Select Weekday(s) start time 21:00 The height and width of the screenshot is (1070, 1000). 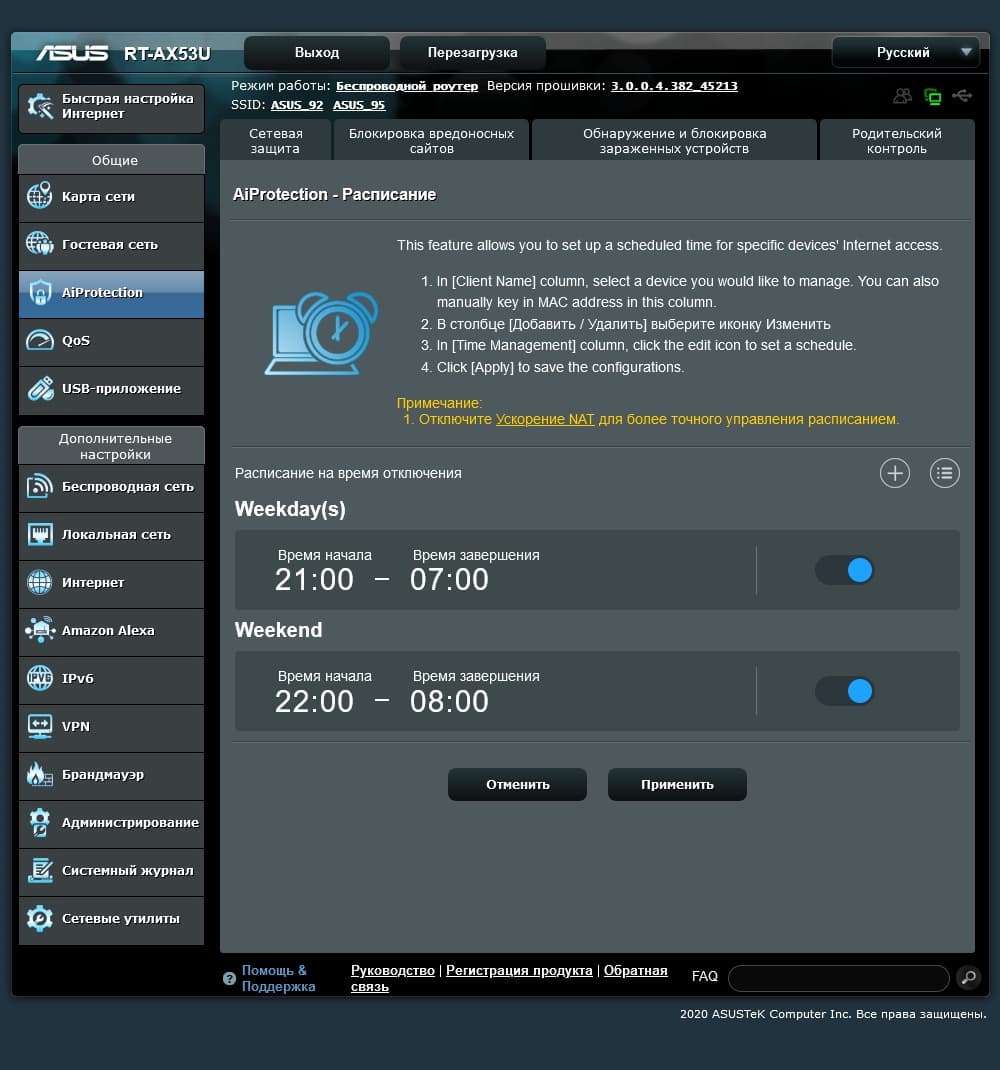(314, 580)
